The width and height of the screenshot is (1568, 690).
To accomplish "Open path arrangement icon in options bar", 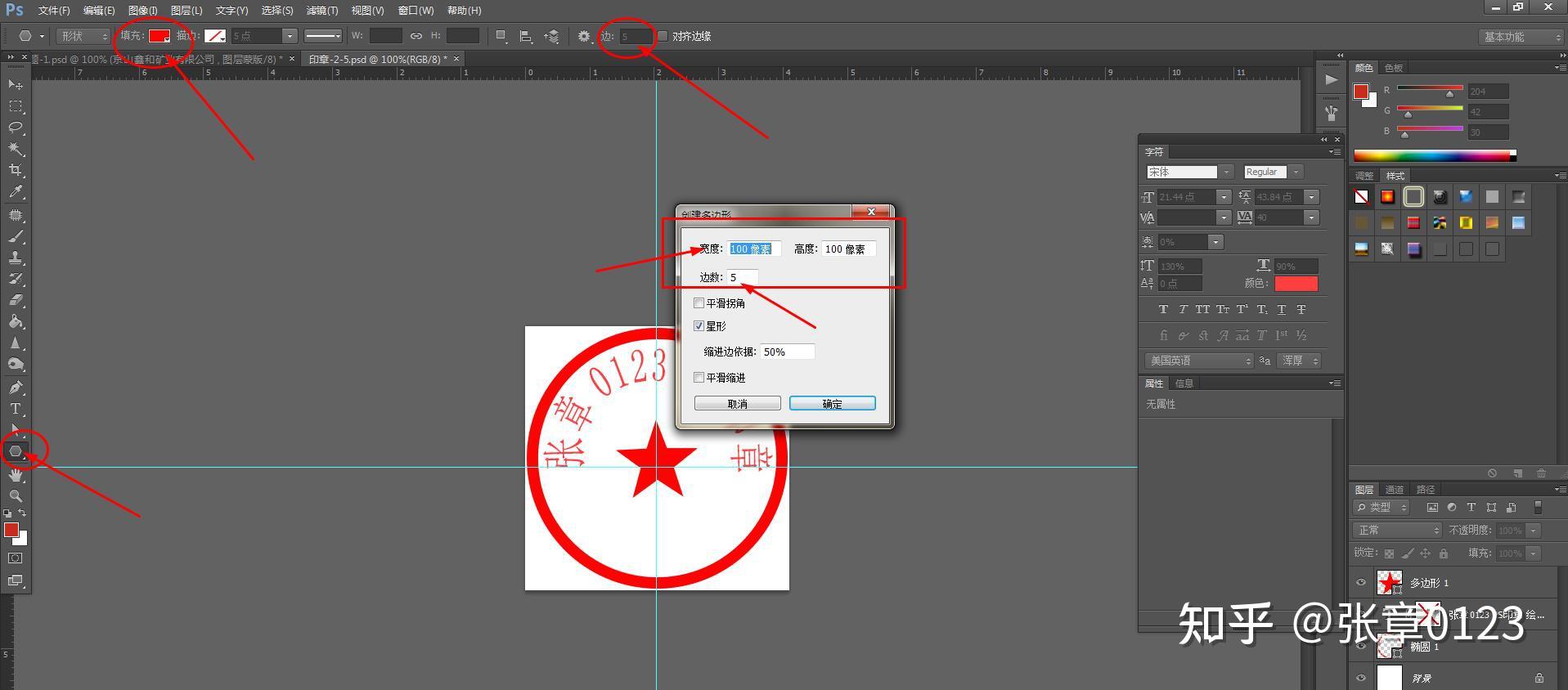I will (552, 36).
